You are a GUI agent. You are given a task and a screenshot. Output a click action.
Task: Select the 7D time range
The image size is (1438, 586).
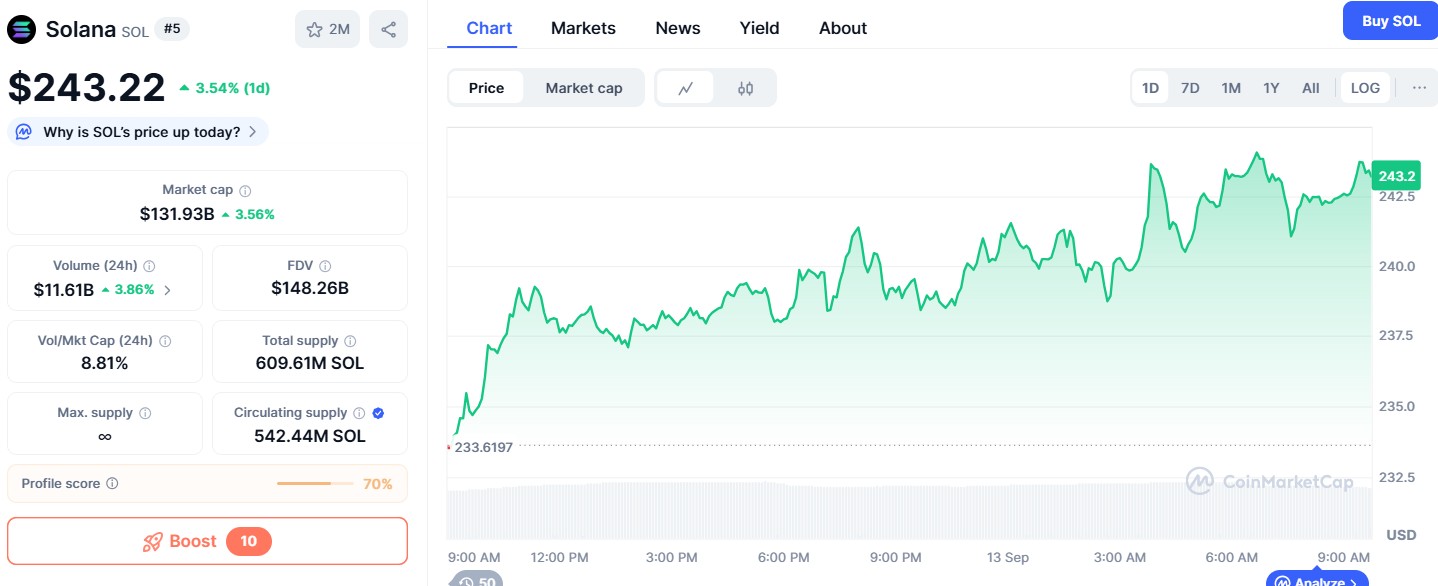coord(1190,88)
